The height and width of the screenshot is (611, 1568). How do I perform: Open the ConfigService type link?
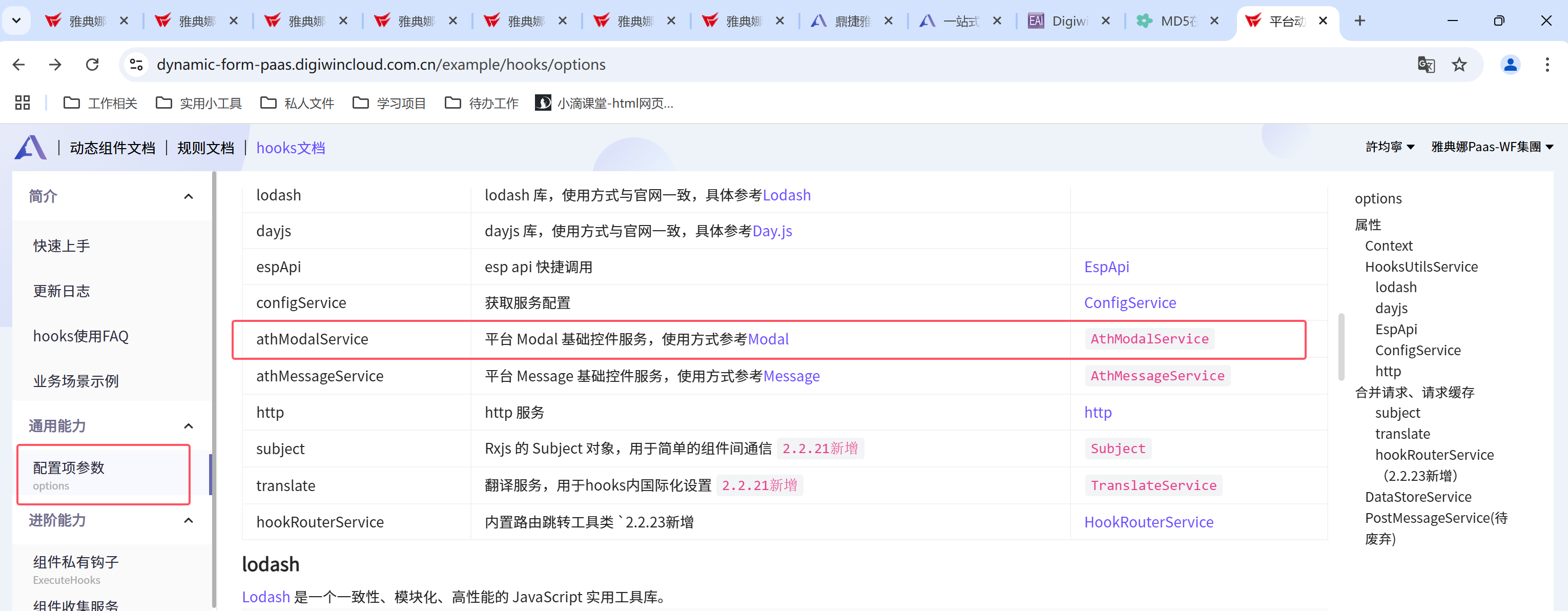[1130, 303]
